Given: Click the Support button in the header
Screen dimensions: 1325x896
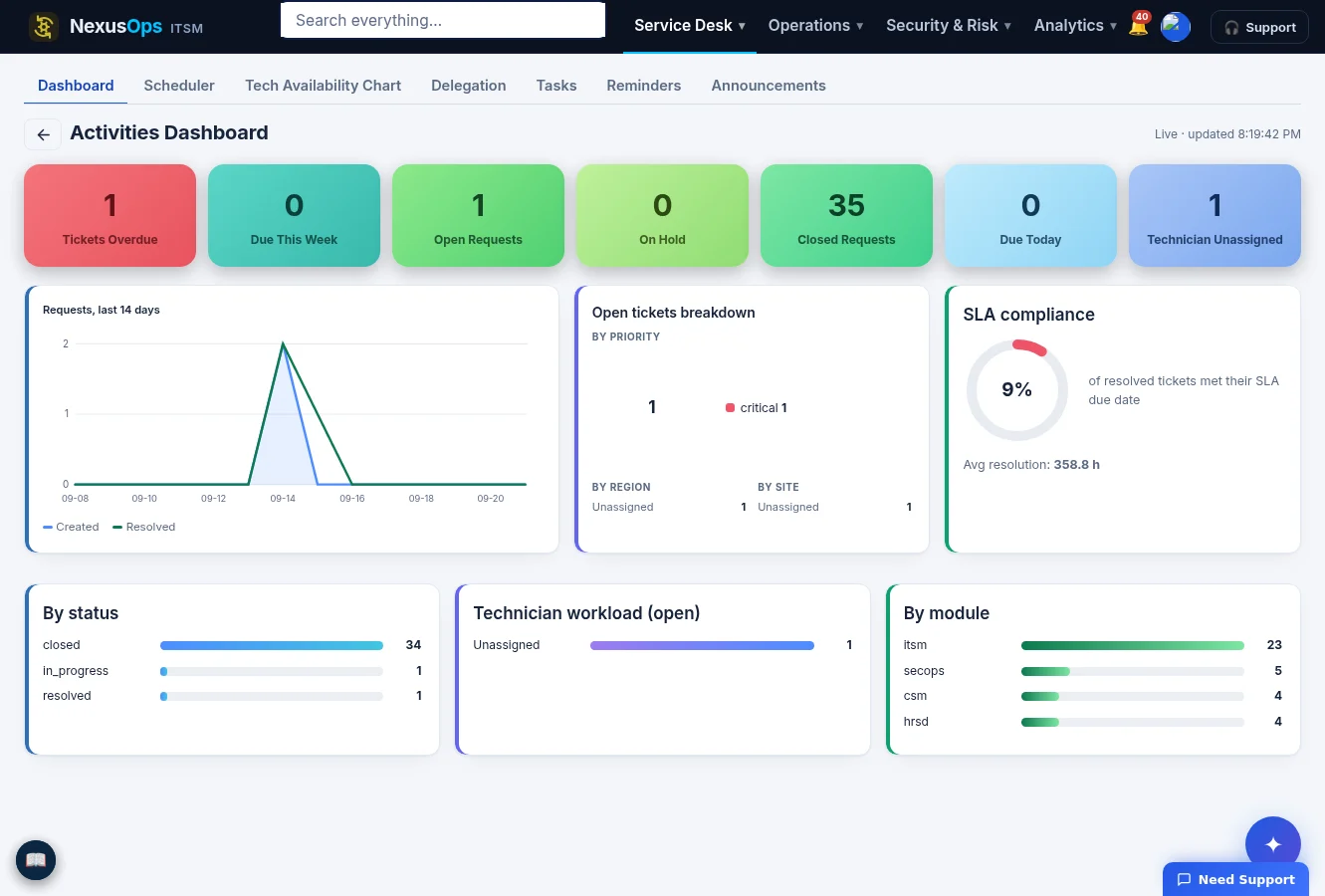Looking at the screenshot, I should point(1259,27).
